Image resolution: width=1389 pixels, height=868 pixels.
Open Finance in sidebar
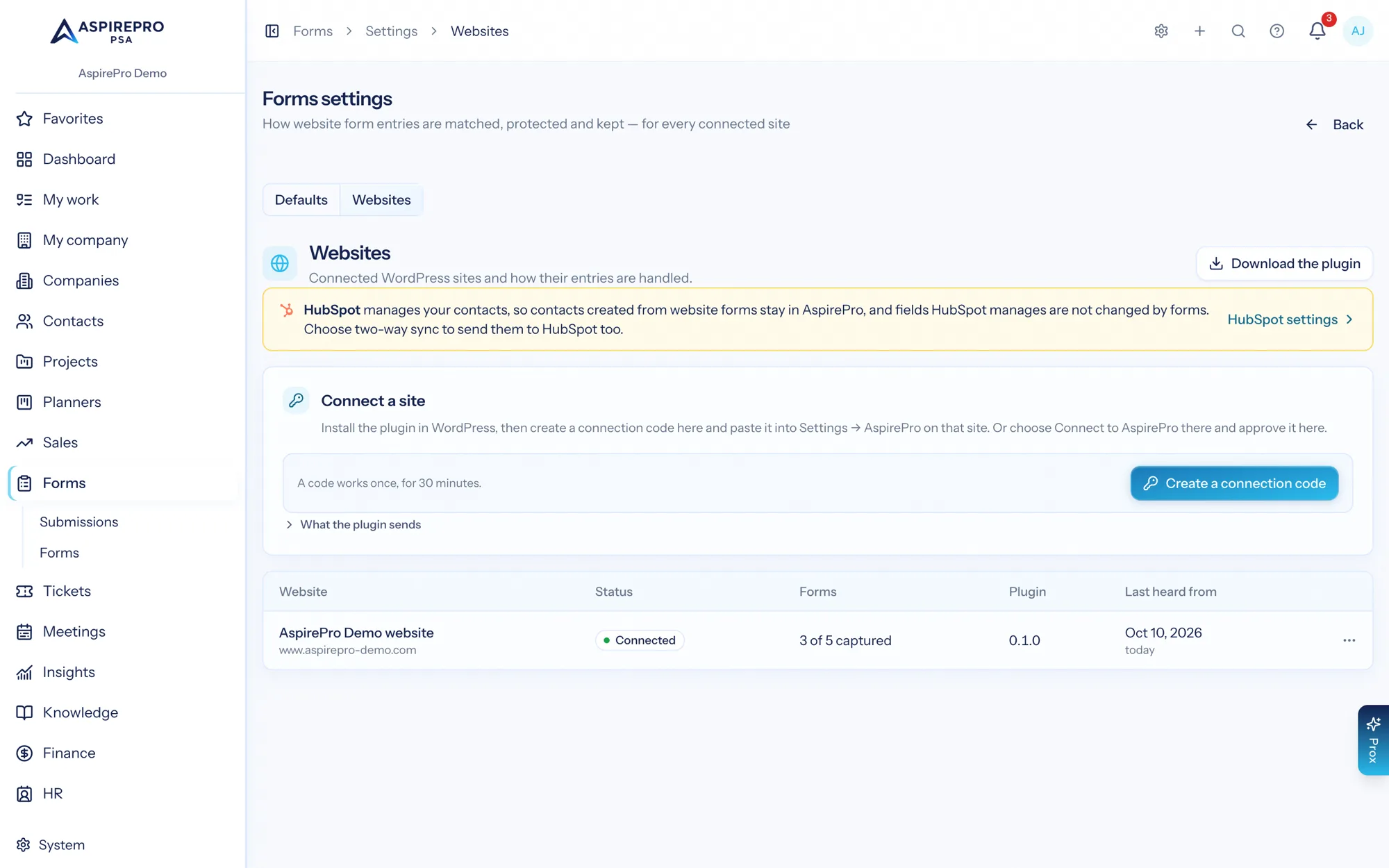click(124, 753)
